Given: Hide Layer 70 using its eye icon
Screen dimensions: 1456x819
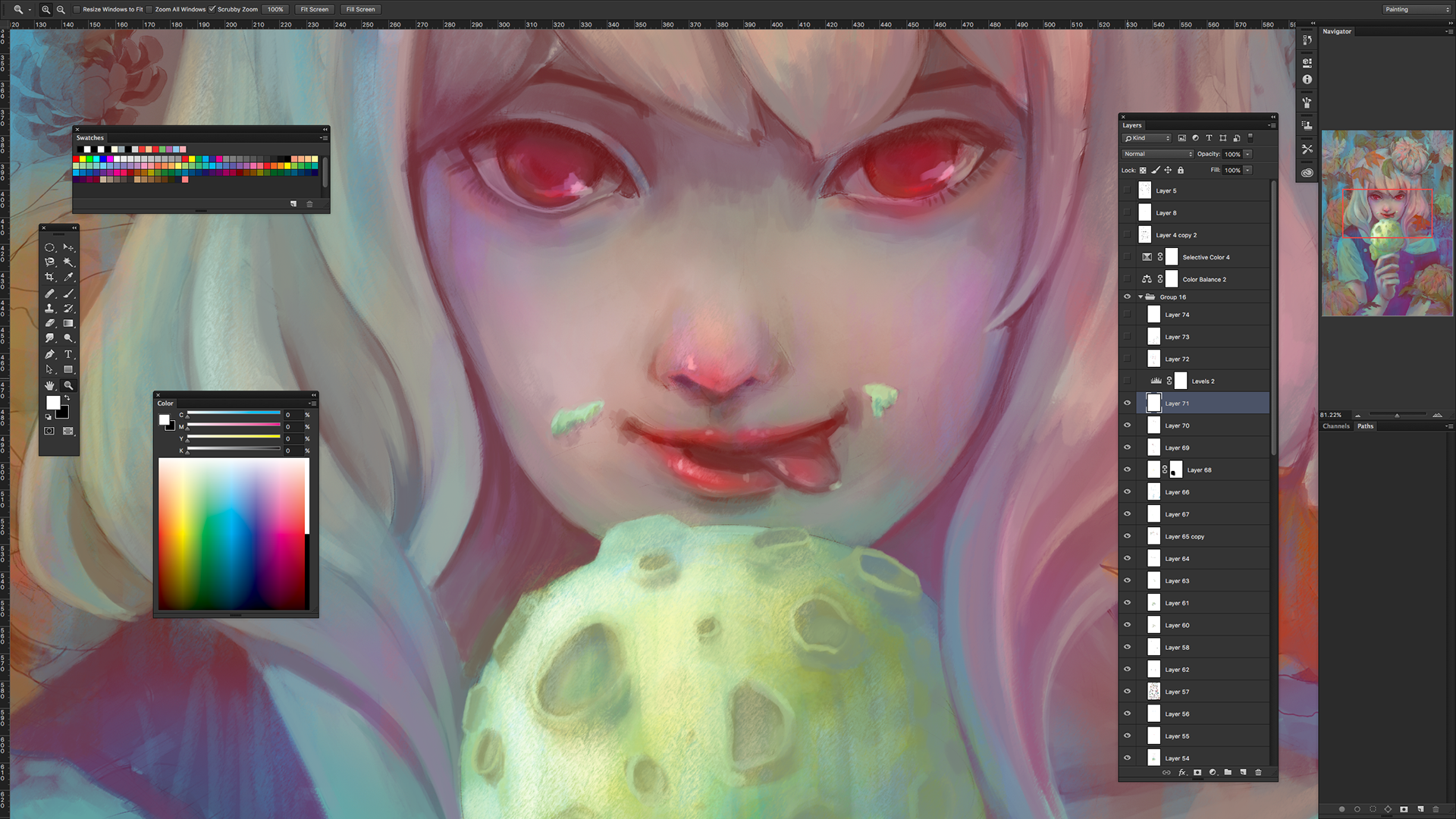Looking at the screenshot, I should (x=1127, y=425).
